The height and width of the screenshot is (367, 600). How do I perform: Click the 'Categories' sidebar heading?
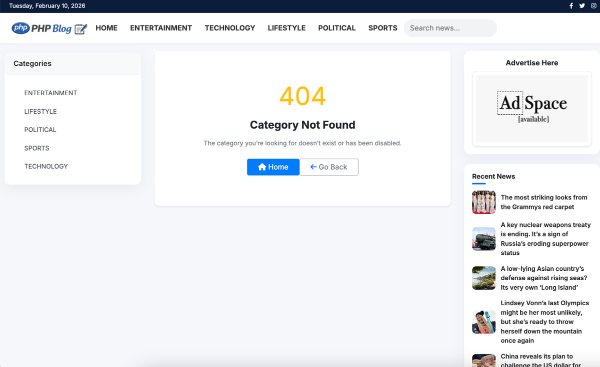coord(33,64)
